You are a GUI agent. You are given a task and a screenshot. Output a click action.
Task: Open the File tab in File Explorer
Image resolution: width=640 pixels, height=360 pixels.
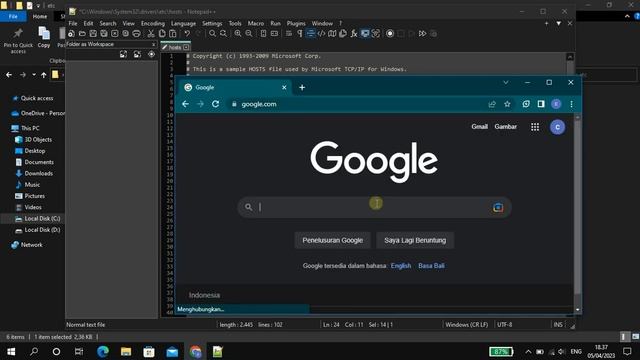click(13, 16)
